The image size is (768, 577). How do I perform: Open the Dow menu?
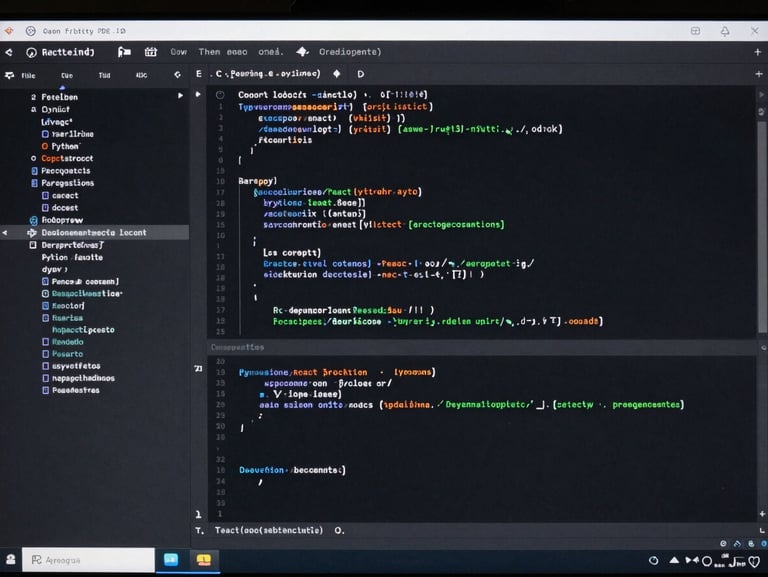click(x=179, y=52)
